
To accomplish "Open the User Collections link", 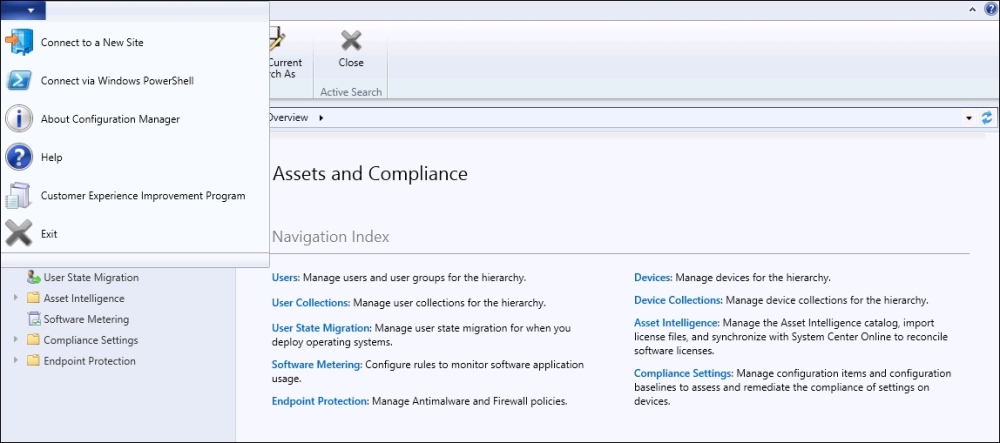I will coord(311,303).
